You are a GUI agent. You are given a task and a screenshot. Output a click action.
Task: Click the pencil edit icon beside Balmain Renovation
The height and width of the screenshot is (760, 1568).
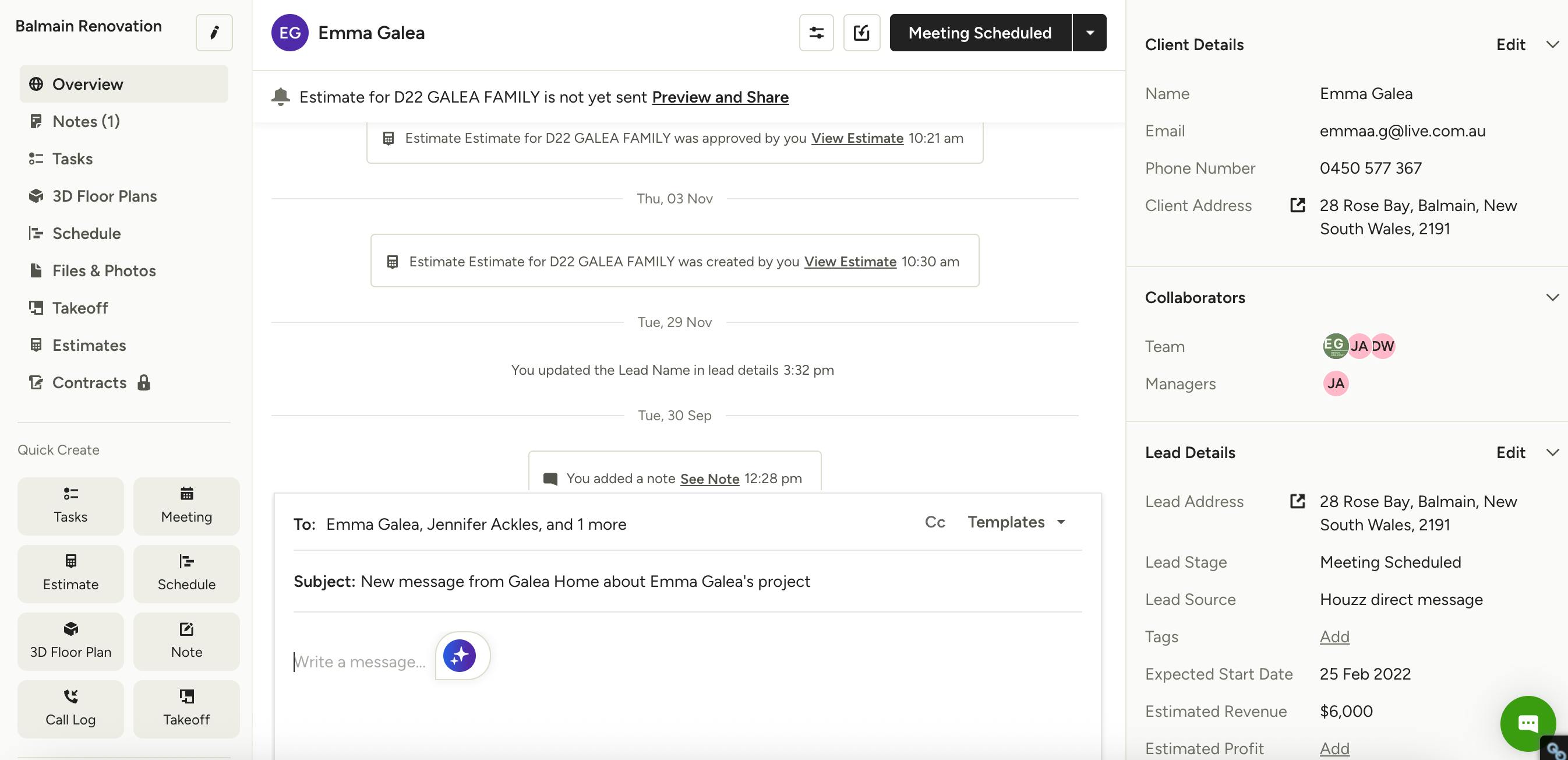[x=214, y=32]
